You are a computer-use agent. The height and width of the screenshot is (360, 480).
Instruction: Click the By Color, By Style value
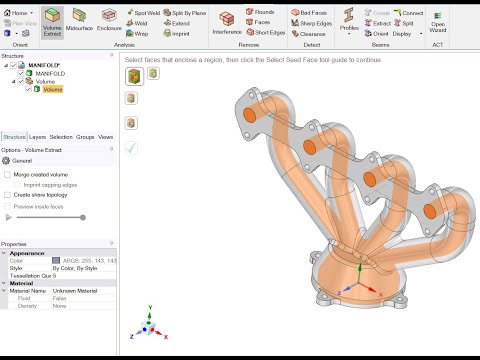[75, 268]
